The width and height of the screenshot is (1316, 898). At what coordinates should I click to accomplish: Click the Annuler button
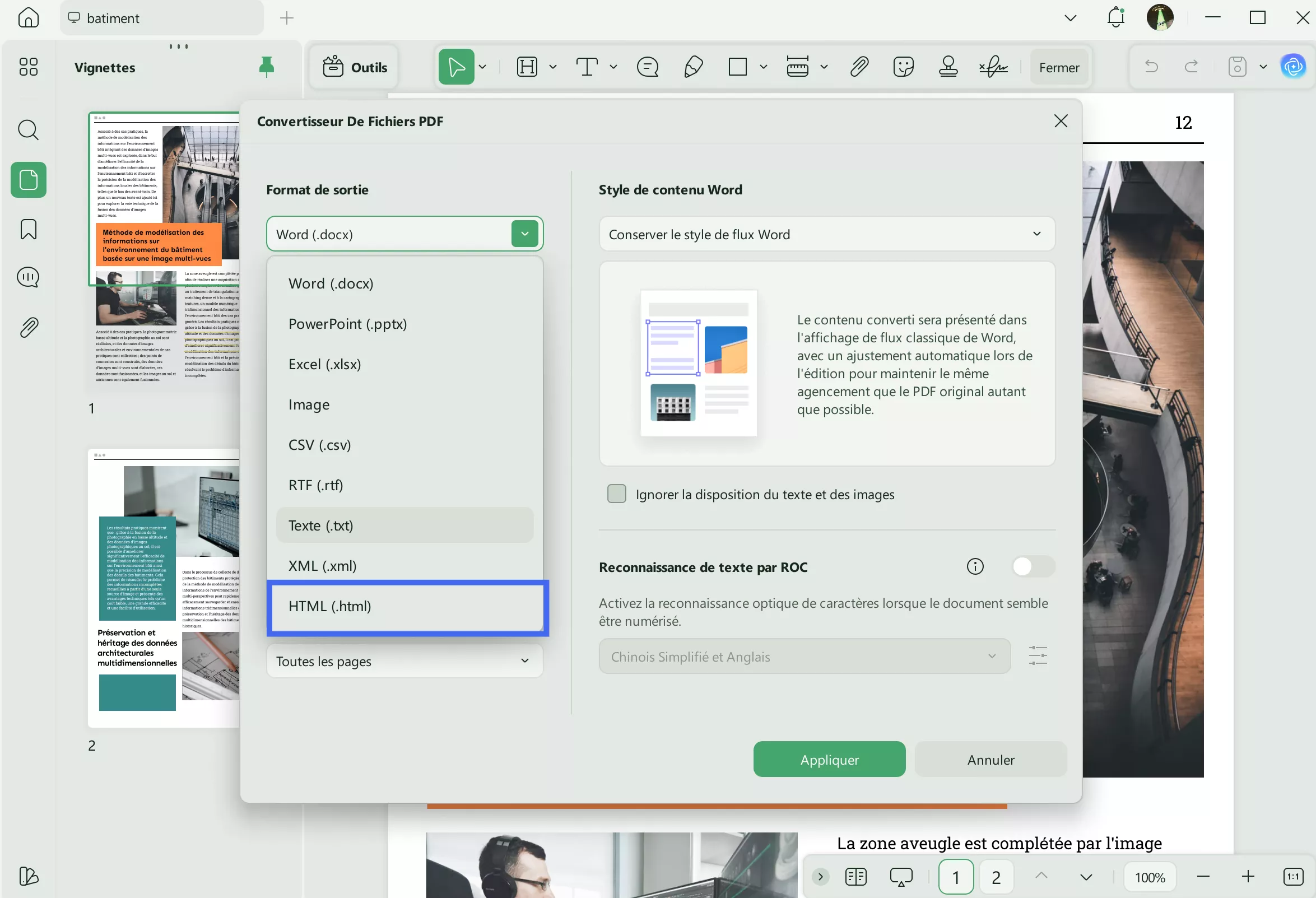[x=991, y=759]
